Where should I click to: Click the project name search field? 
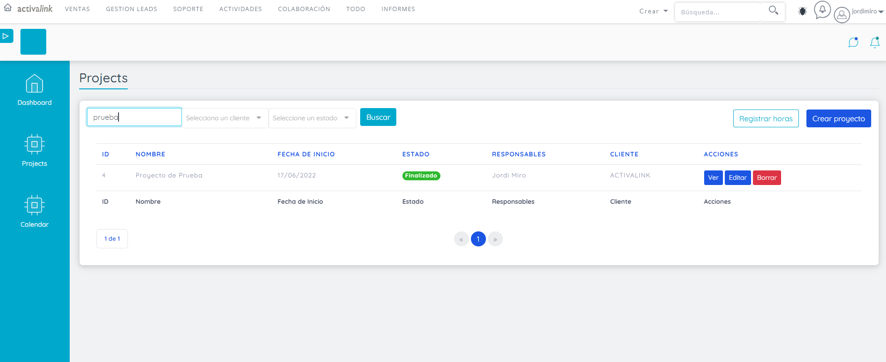tap(134, 117)
